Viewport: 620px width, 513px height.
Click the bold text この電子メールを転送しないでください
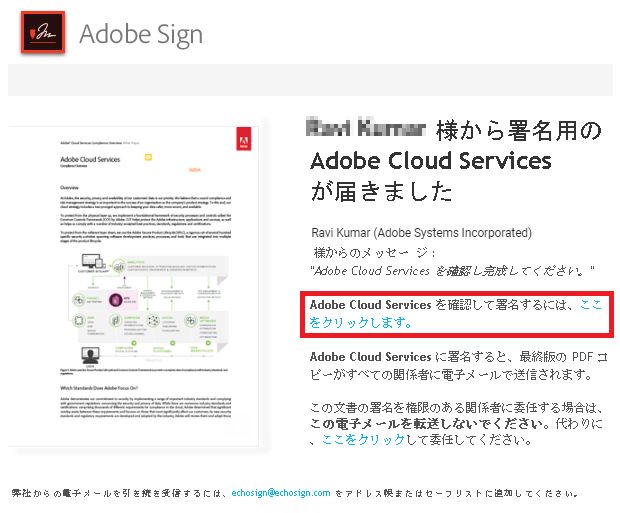[426, 423]
